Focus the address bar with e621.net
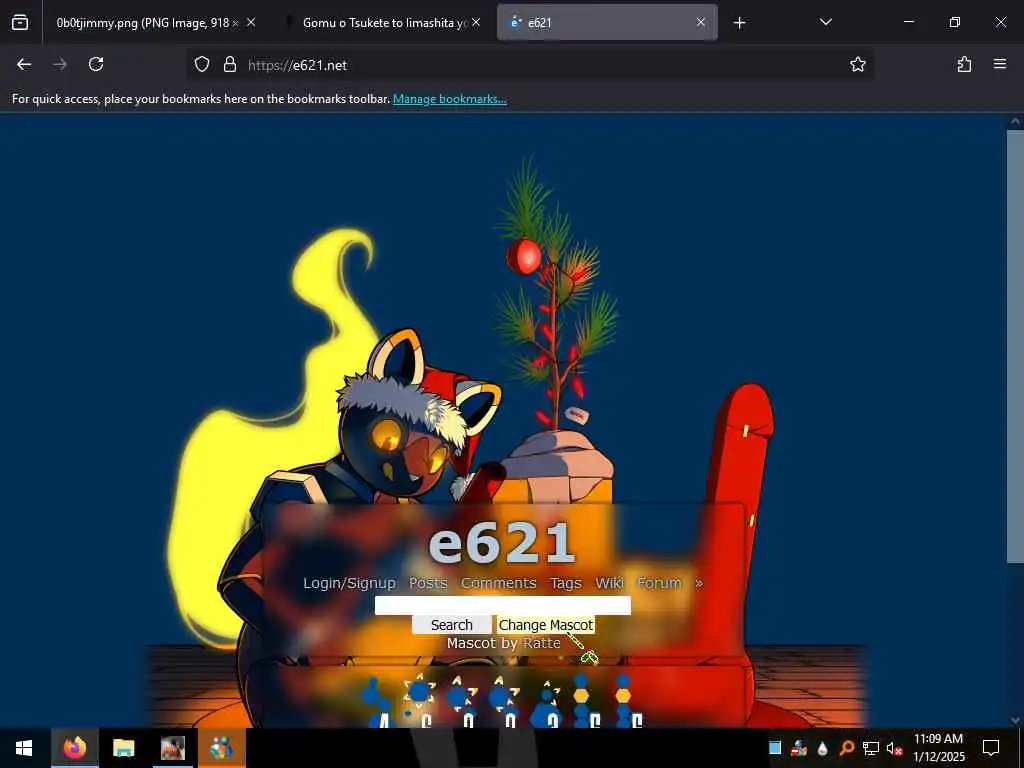The height and width of the screenshot is (768, 1024). point(529,65)
